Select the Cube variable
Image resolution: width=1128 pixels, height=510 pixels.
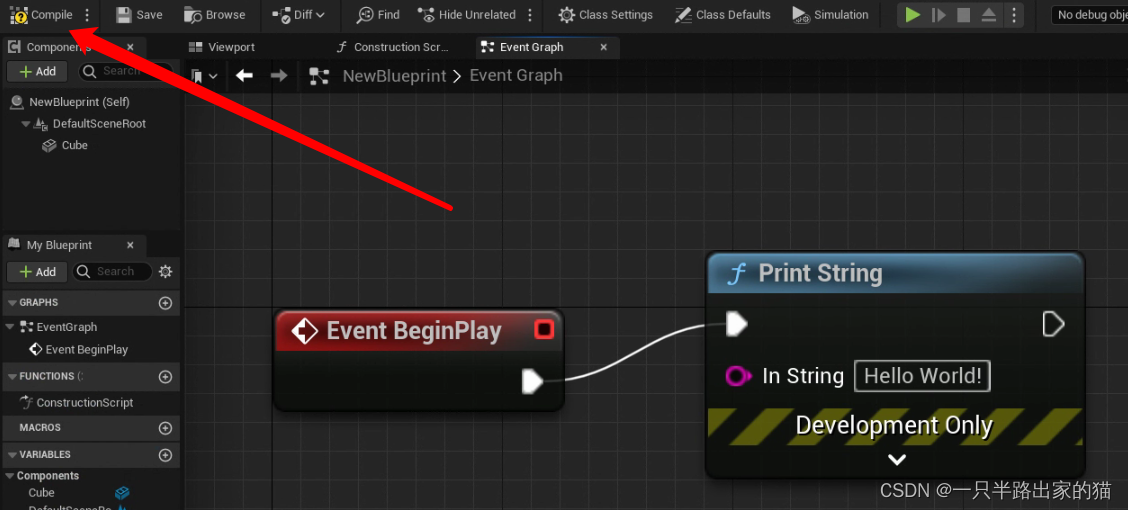[x=41, y=493]
